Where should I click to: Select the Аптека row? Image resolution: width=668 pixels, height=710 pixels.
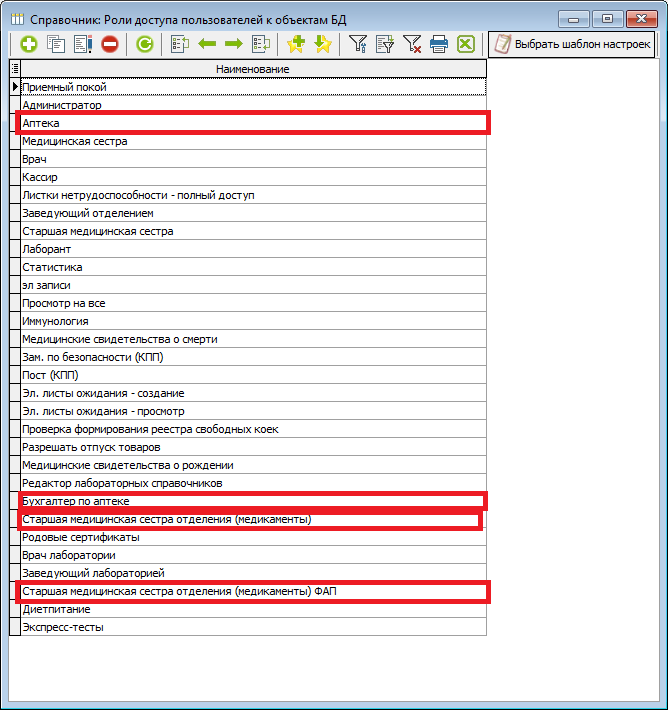click(x=252, y=123)
